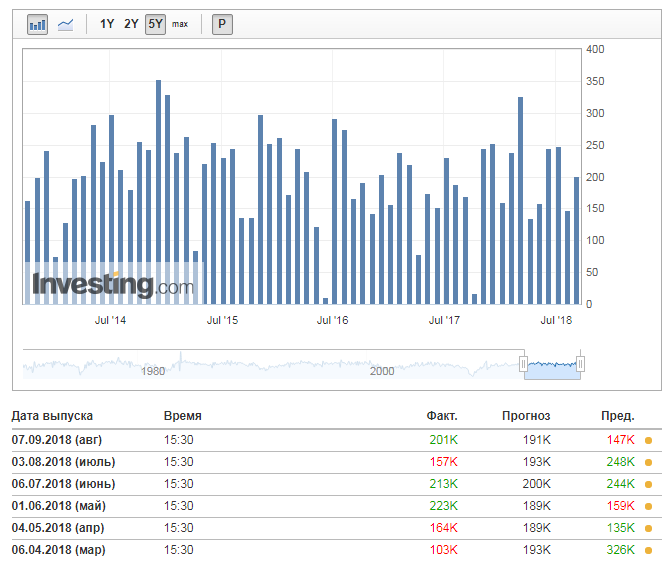Click the Jul '17 axis label

point(444,320)
